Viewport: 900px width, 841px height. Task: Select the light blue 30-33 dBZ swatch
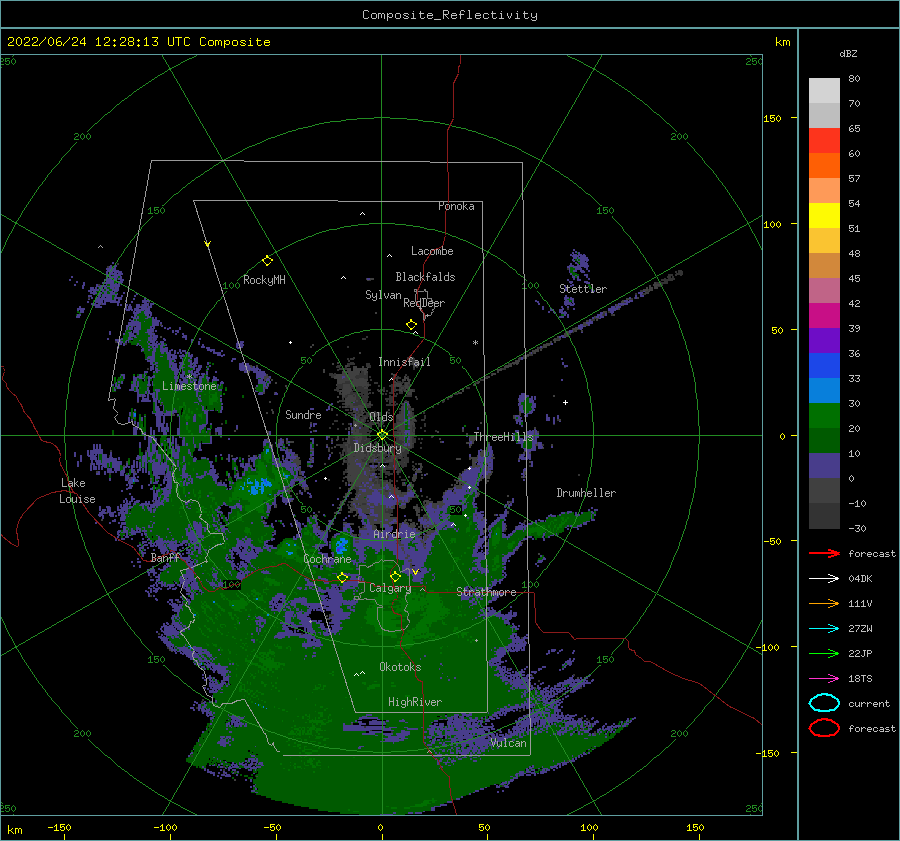click(824, 390)
